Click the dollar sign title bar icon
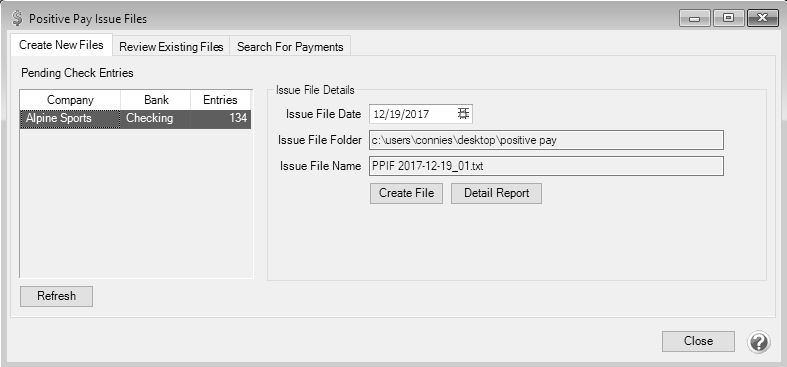This screenshot has height=367, width=787. [x=17, y=19]
